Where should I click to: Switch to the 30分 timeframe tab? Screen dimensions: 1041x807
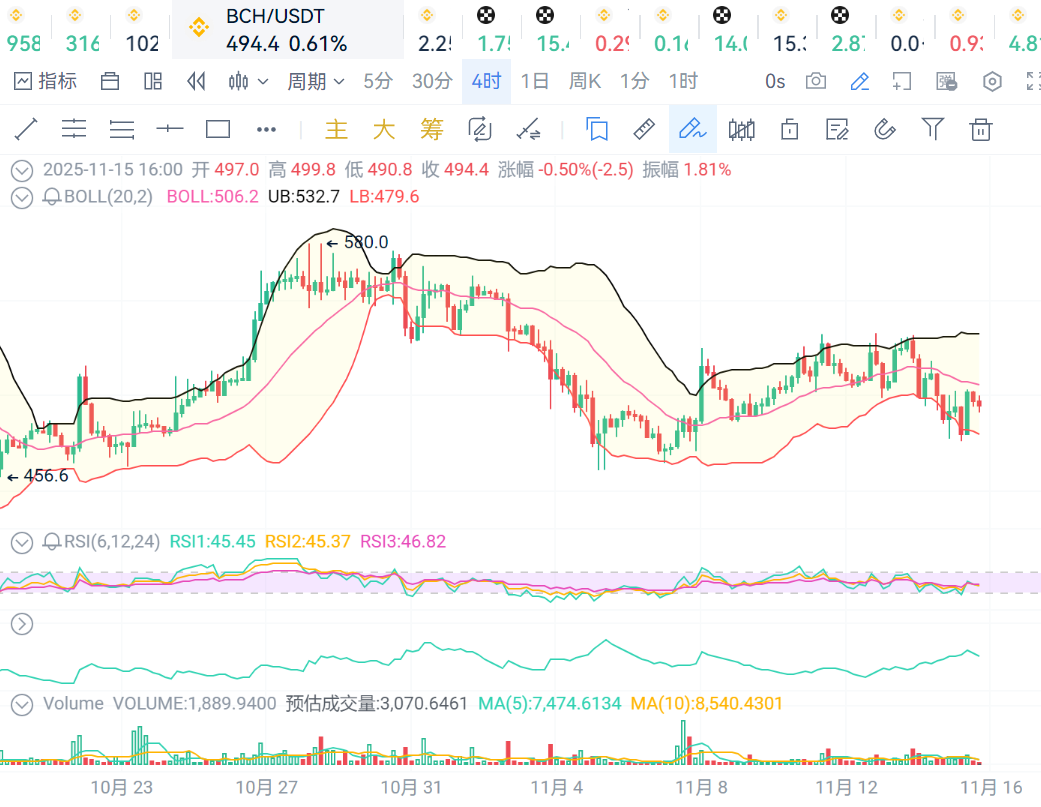click(432, 82)
